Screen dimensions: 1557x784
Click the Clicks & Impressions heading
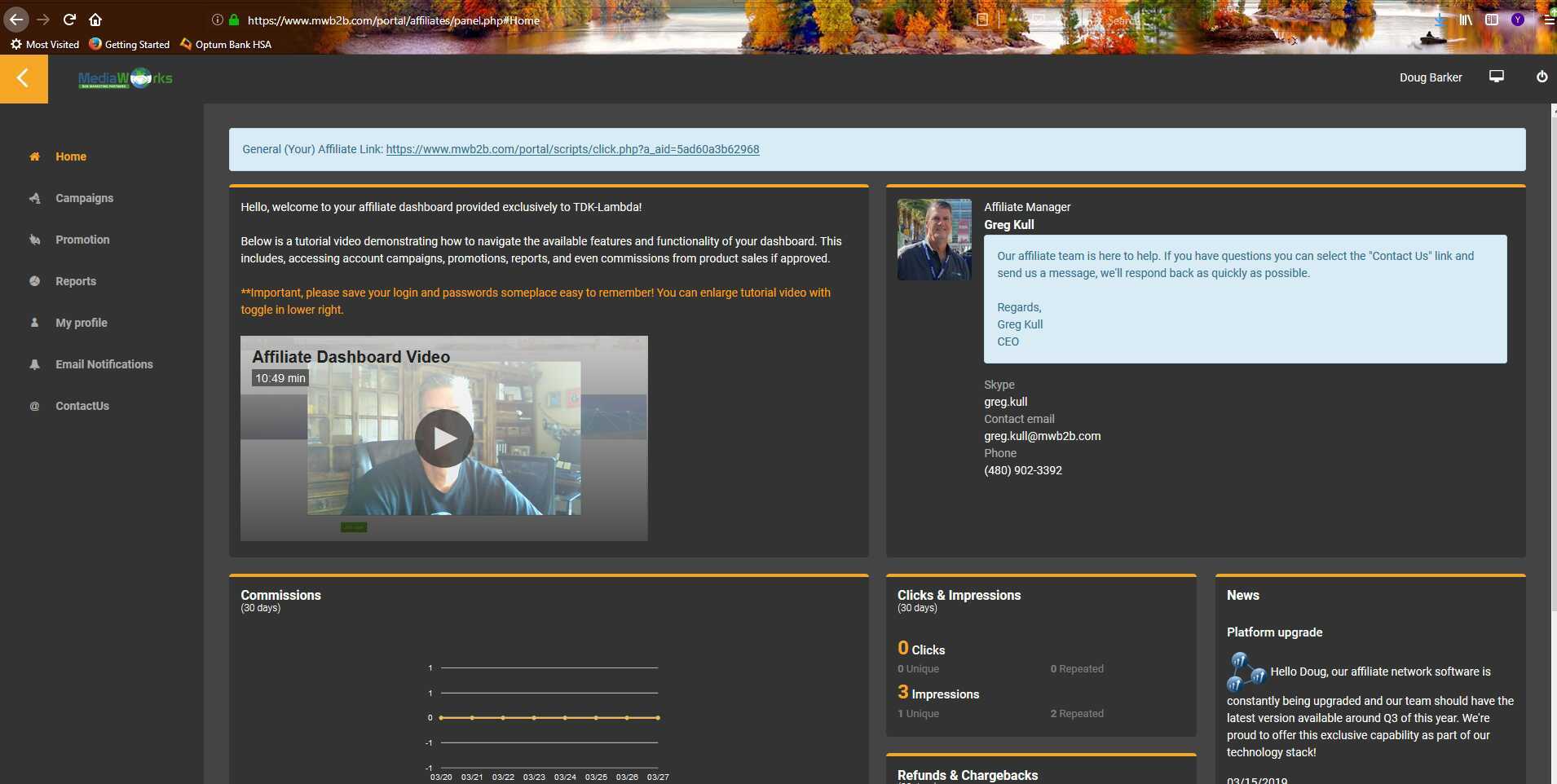(959, 595)
